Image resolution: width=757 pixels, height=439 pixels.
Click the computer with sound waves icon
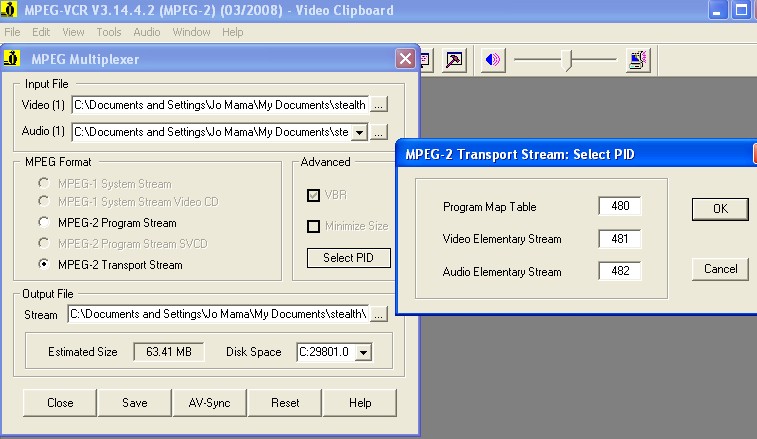[x=638, y=60]
